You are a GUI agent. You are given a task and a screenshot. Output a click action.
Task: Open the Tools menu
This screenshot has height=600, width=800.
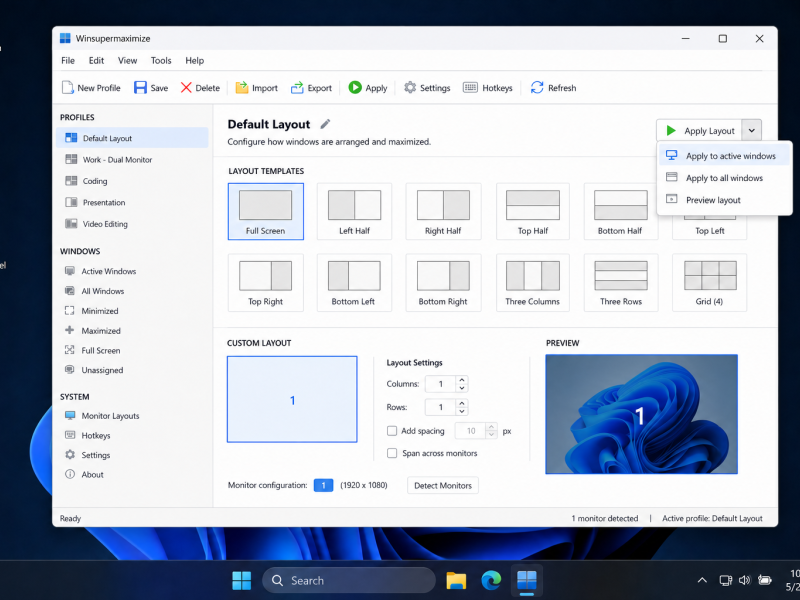(x=161, y=61)
